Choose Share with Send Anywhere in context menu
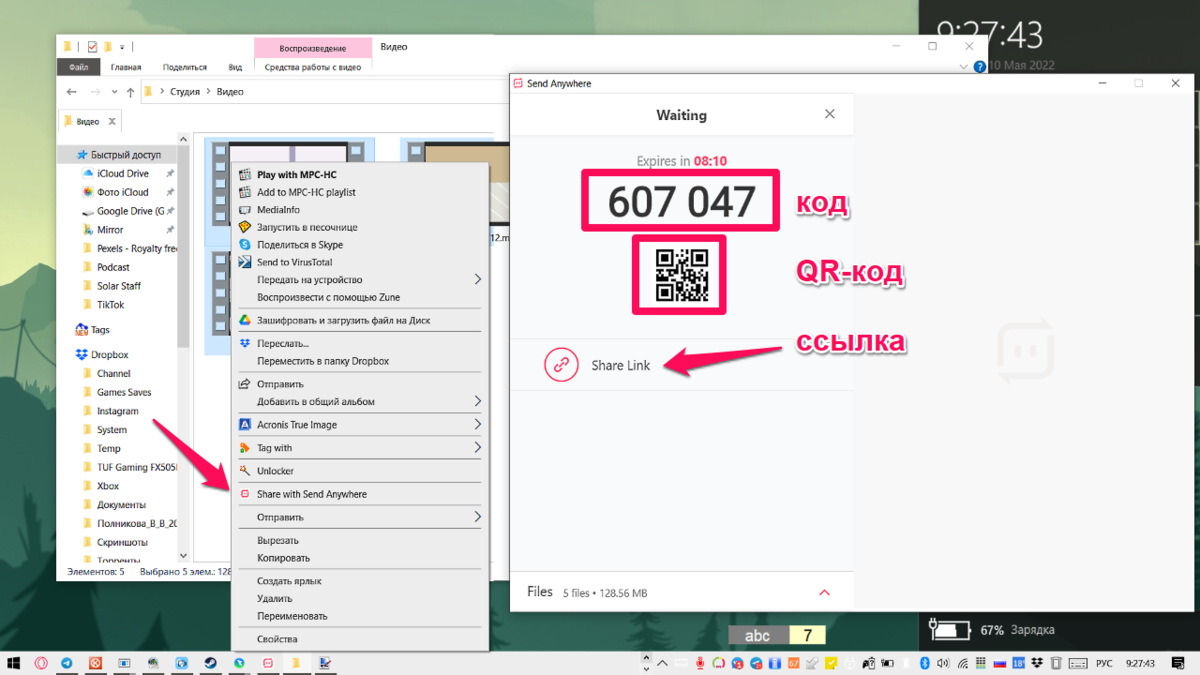The width and height of the screenshot is (1200, 675). pos(311,494)
